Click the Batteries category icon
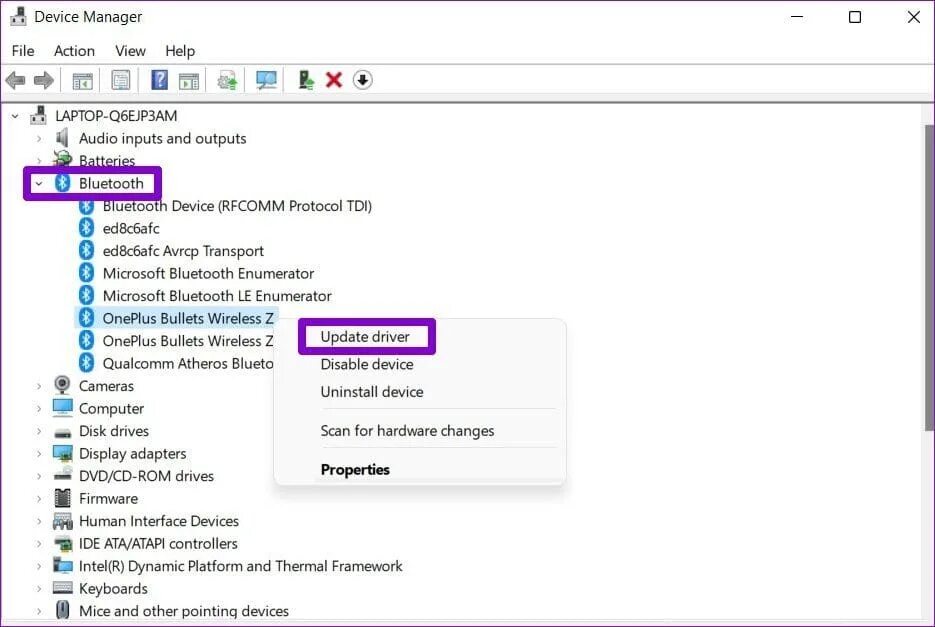 tap(62, 159)
